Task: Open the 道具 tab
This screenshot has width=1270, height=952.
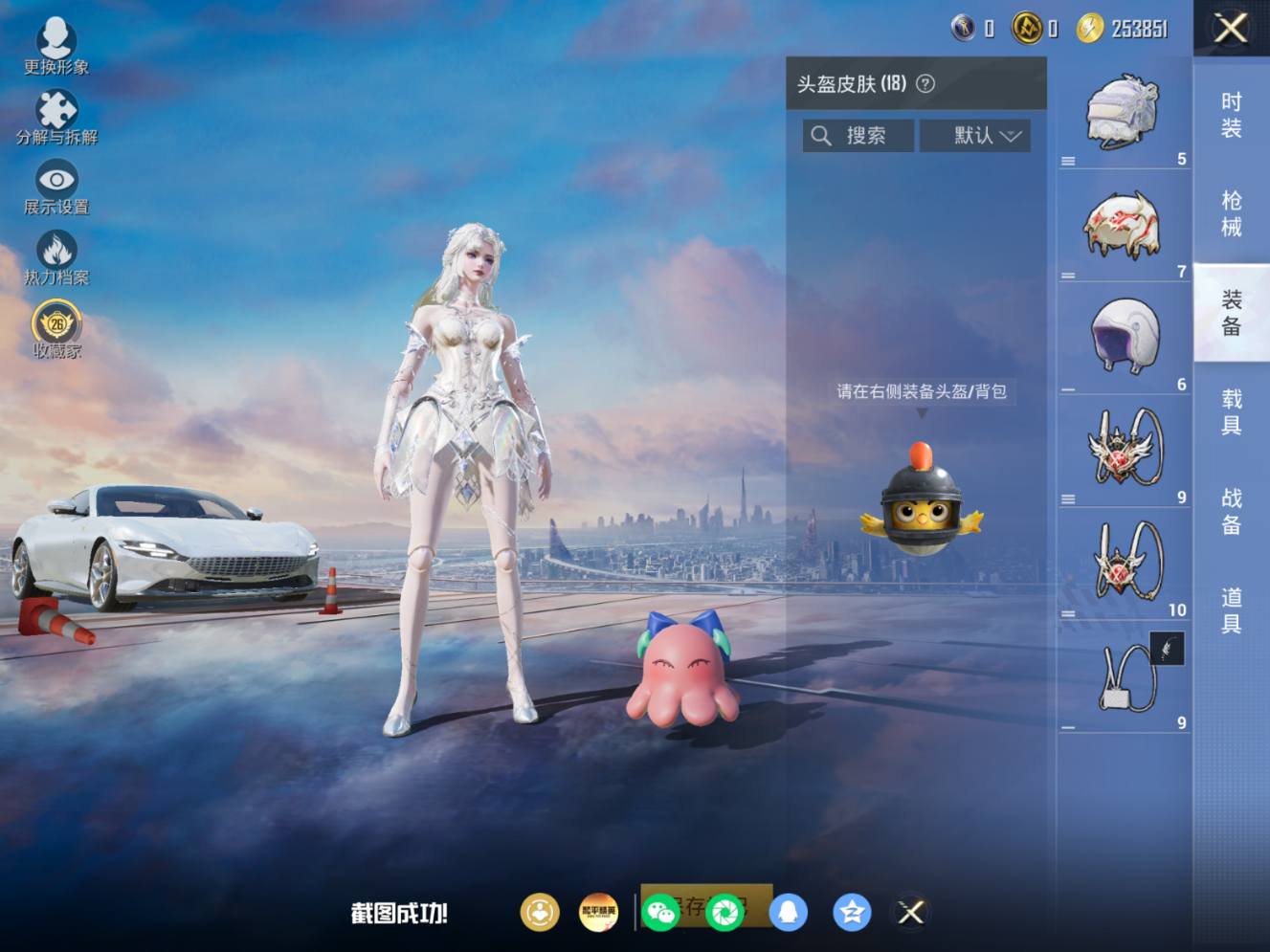Action: (1231, 610)
